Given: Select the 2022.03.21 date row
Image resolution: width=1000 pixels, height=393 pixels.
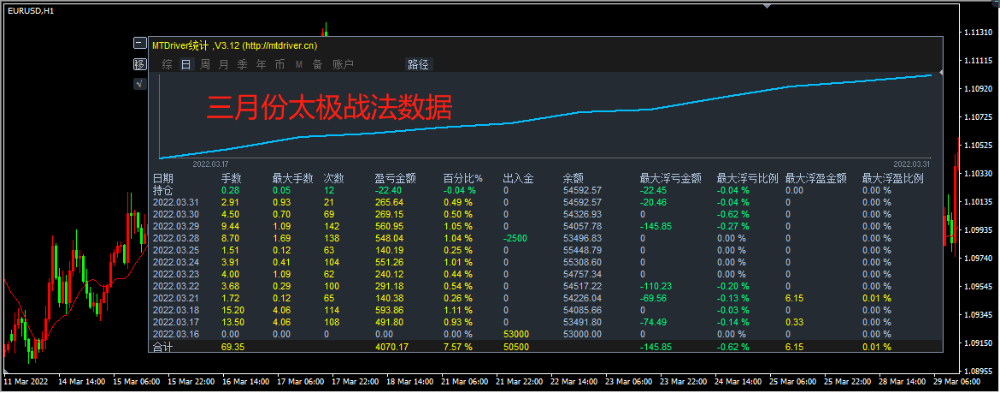Looking at the screenshot, I should tap(175, 298).
